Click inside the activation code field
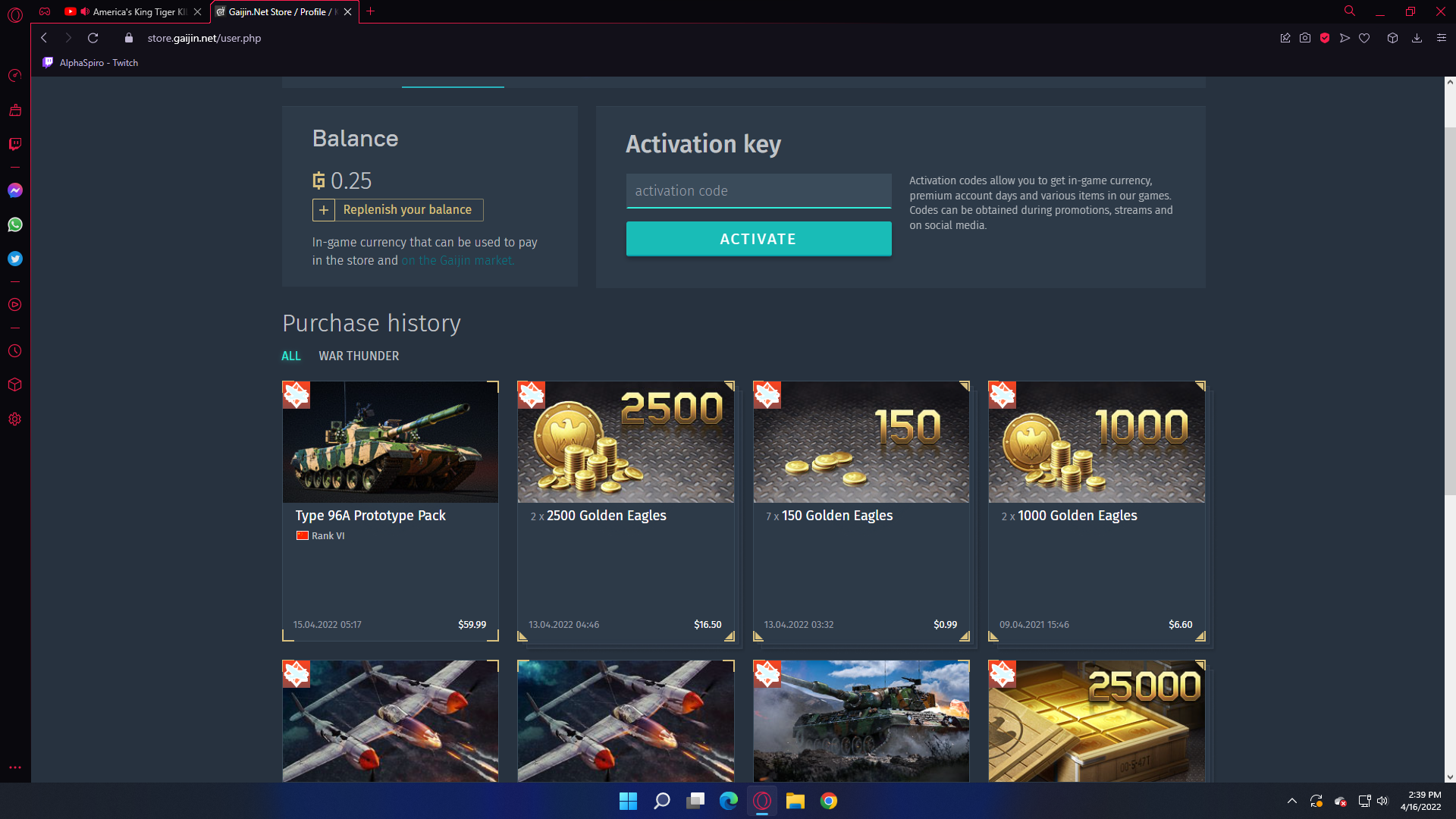Viewport: 1456px width, 819px height. click(x=758, y=191)
